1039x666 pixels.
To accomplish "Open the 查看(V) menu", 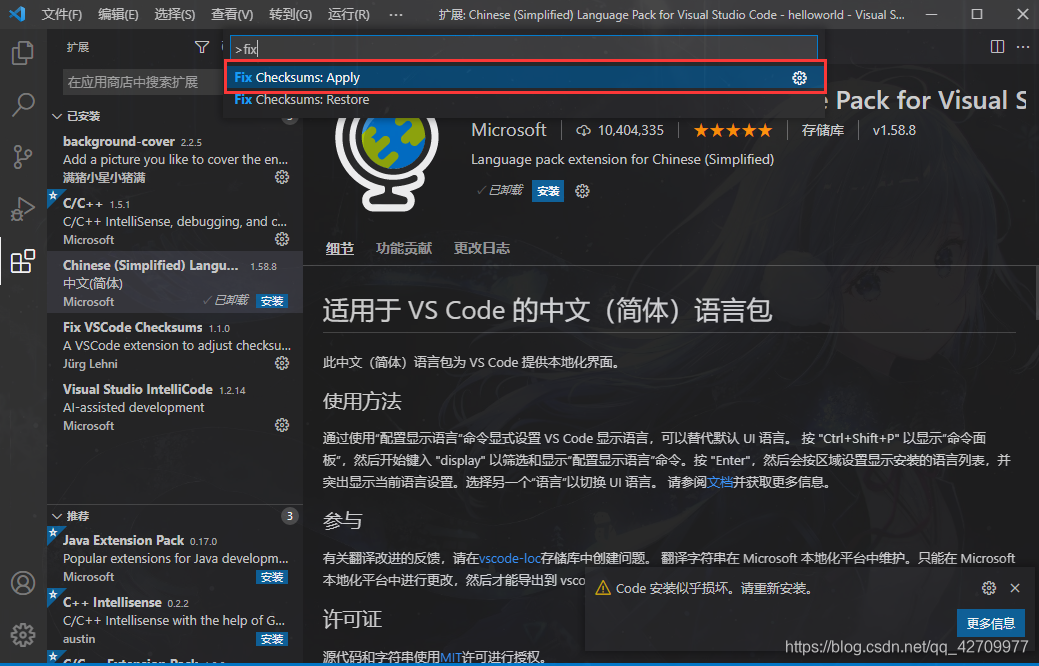I will click(232, 15).
